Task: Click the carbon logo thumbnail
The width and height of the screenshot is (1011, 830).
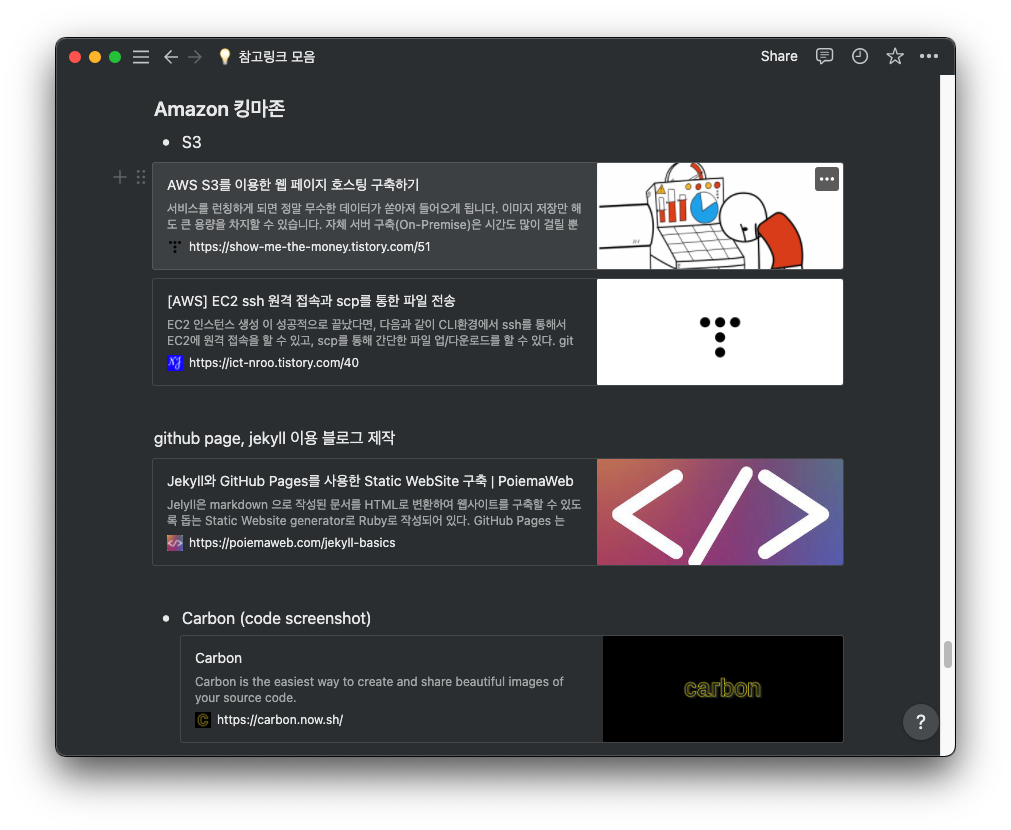Action: [x=723, y=689]
